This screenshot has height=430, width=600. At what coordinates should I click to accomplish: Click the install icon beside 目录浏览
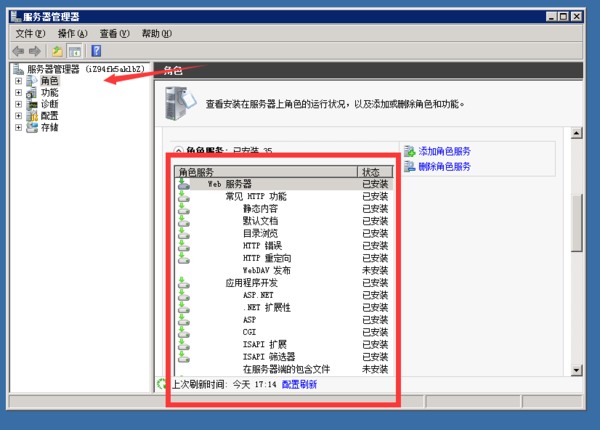(184, 233)
